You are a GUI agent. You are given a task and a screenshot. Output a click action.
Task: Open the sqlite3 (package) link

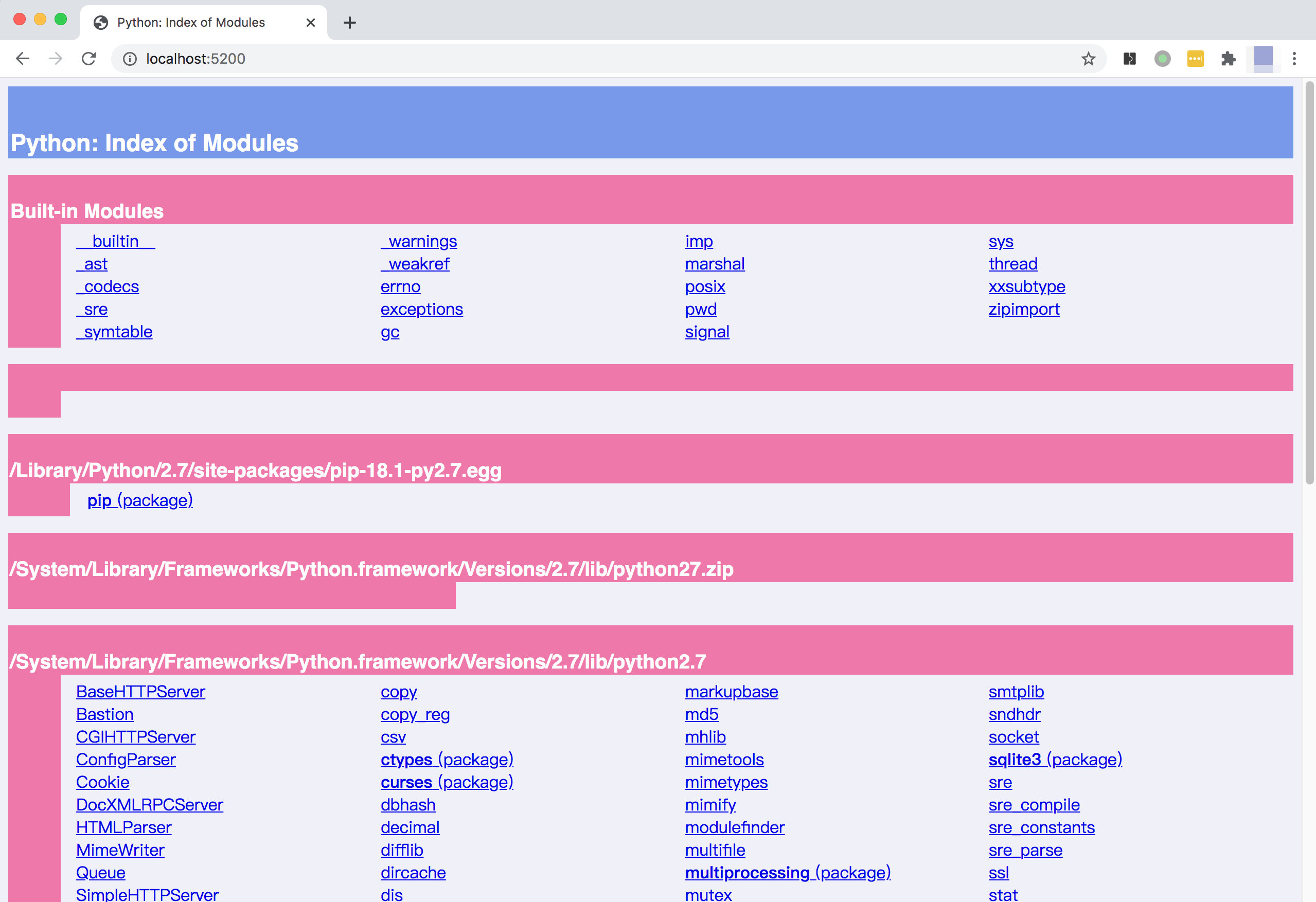point(1055,760)
